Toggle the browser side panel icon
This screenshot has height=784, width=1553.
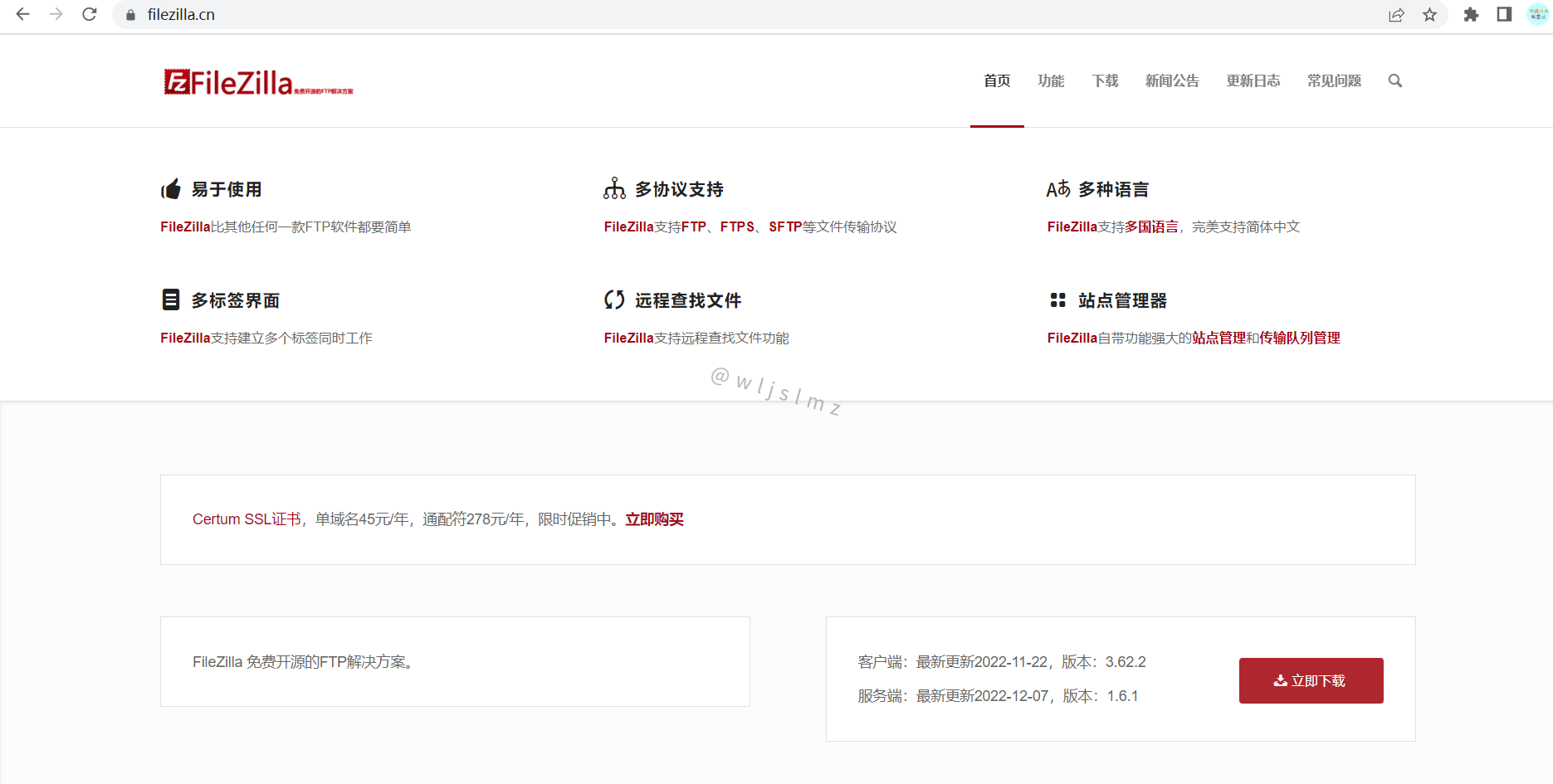click(1504, 14)
